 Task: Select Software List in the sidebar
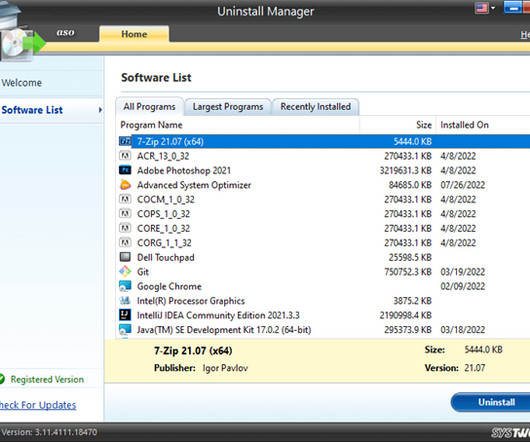pyautogui.click(x=32, y=110)
